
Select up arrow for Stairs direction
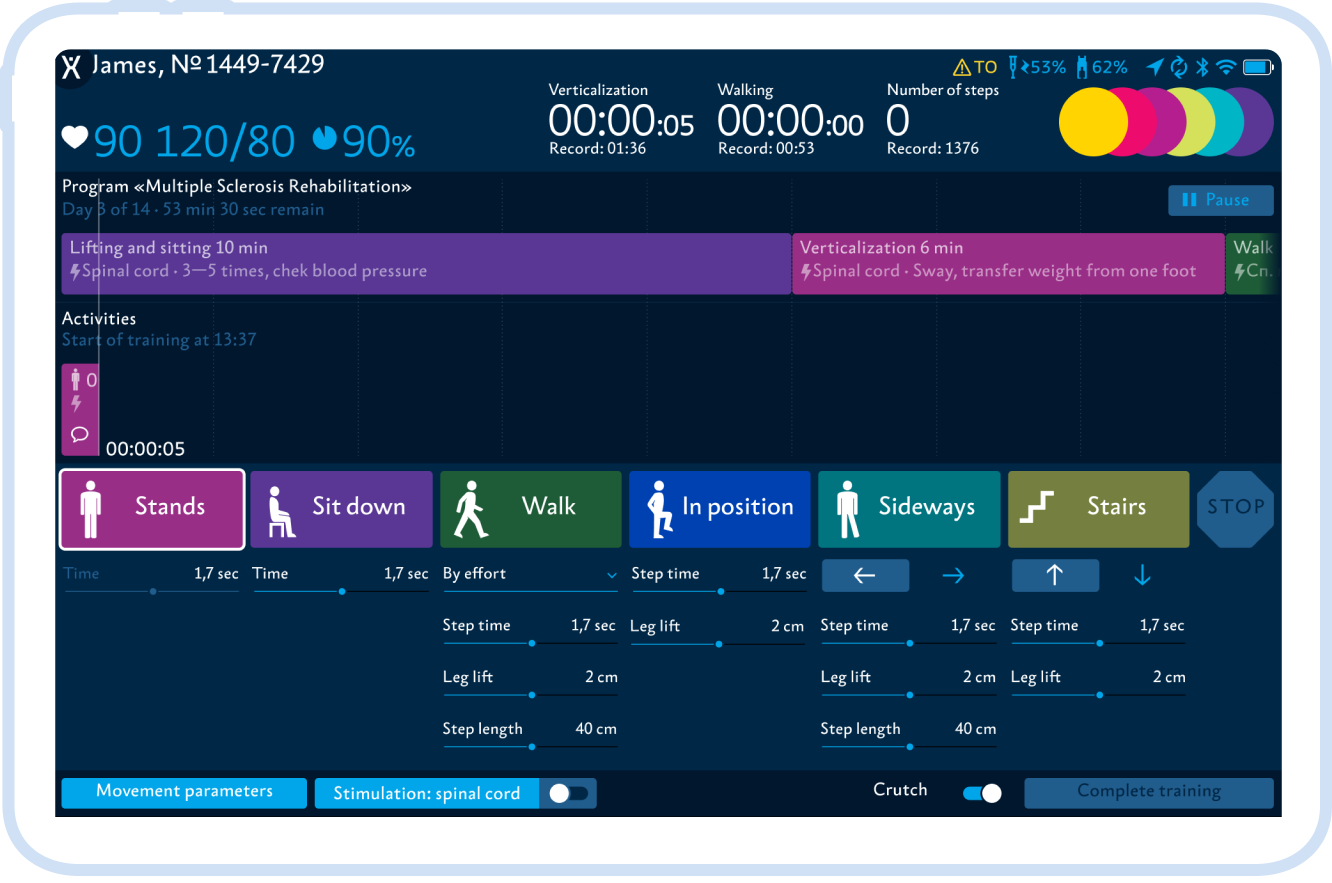1055,576
